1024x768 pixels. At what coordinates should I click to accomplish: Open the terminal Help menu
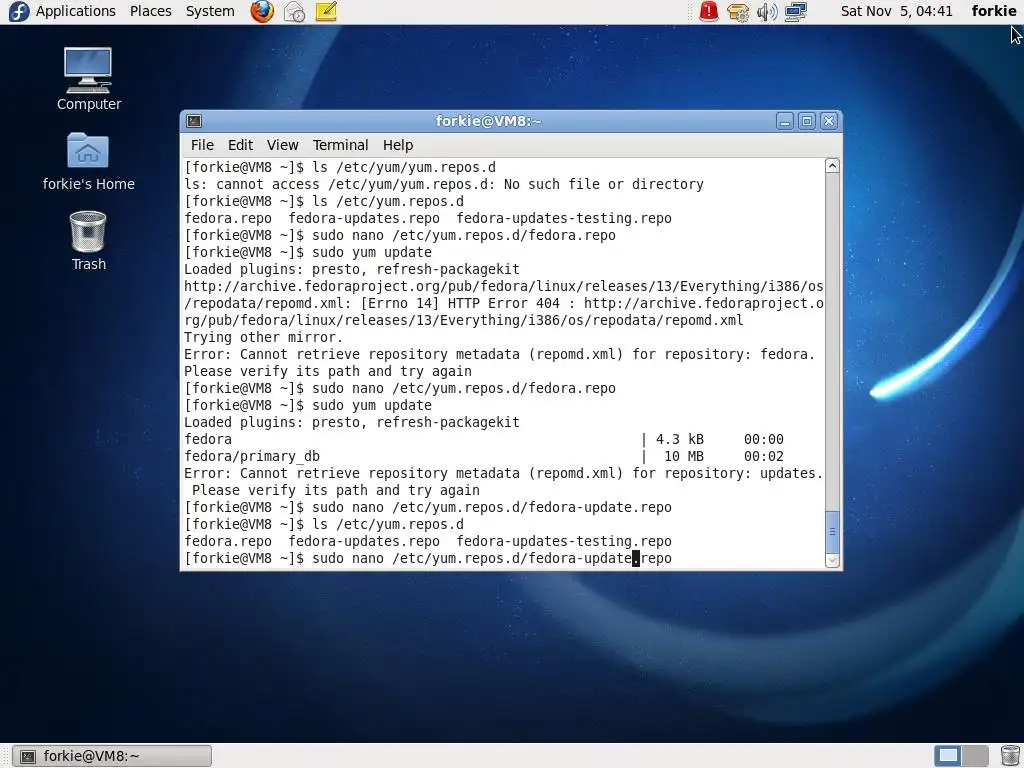(x=398, y=145)
